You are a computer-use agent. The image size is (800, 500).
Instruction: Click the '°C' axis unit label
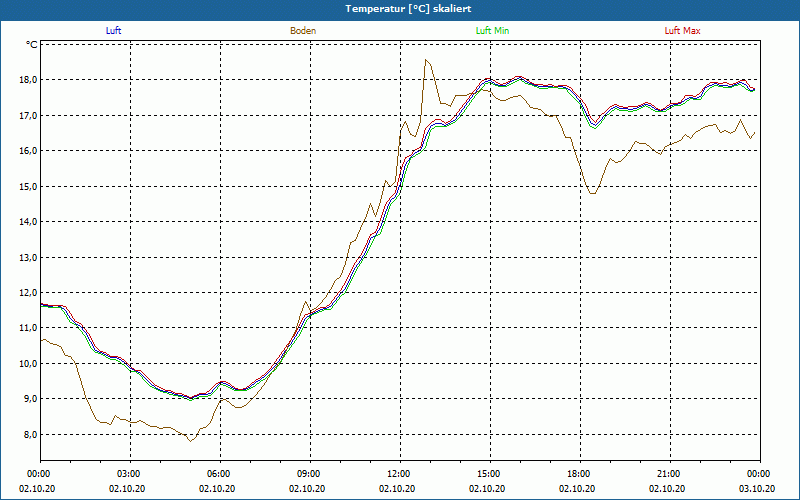pyautogui.click(x=32, y=45)
